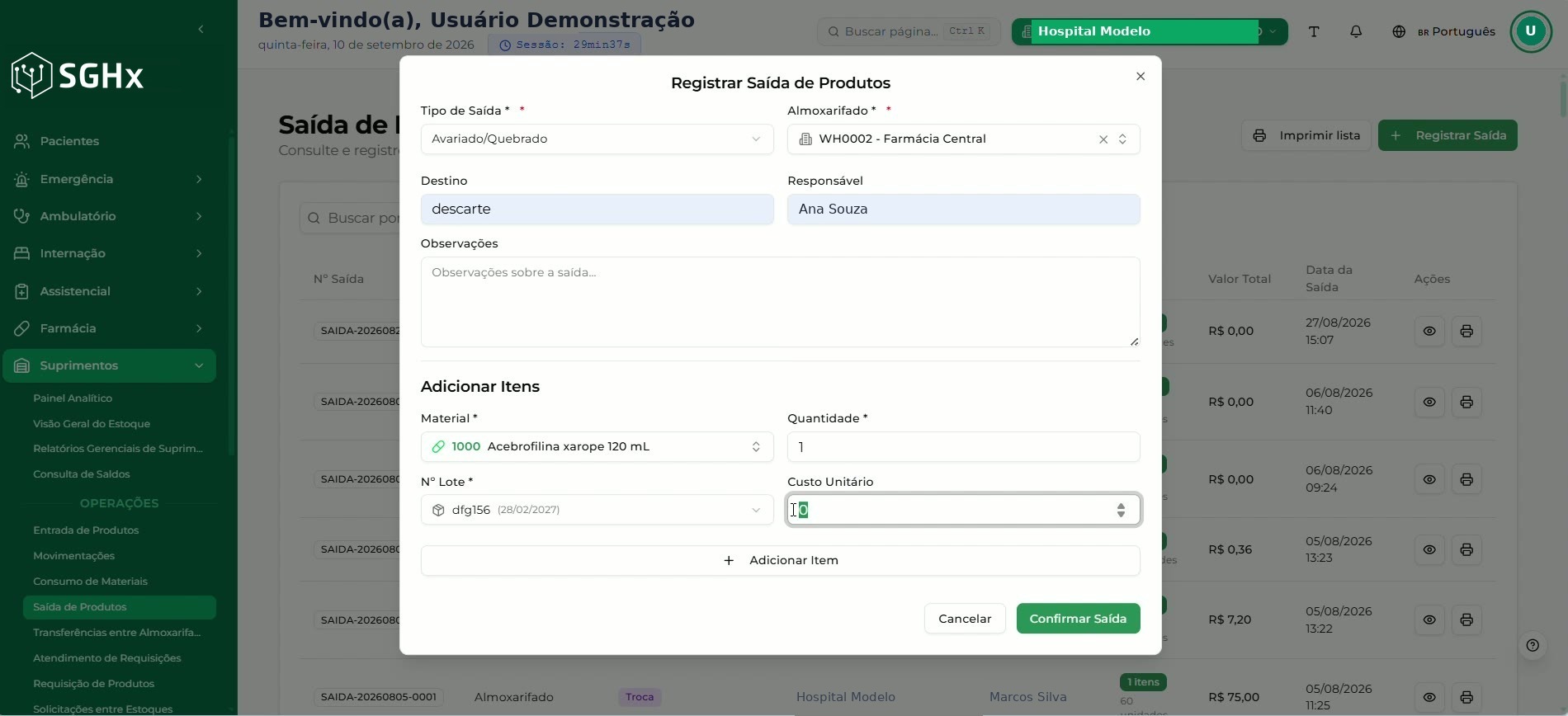Open Transferências entre Almoxarifados item
The height and width of the screenshot is (716, 1568).
click(116, 633)
